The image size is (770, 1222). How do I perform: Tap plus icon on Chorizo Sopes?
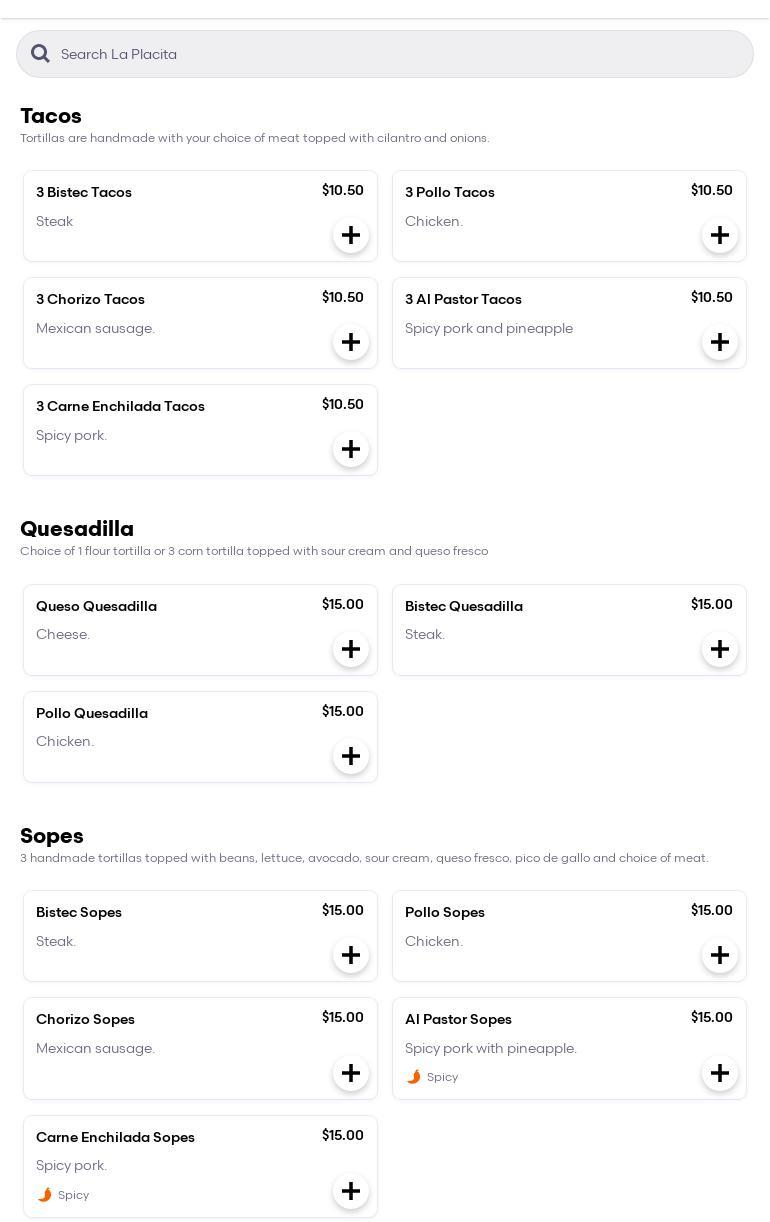tap(351, 1074)
